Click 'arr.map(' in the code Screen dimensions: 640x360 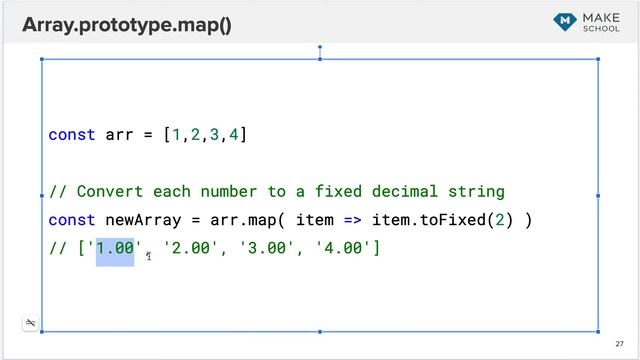[x=247, y=220]
